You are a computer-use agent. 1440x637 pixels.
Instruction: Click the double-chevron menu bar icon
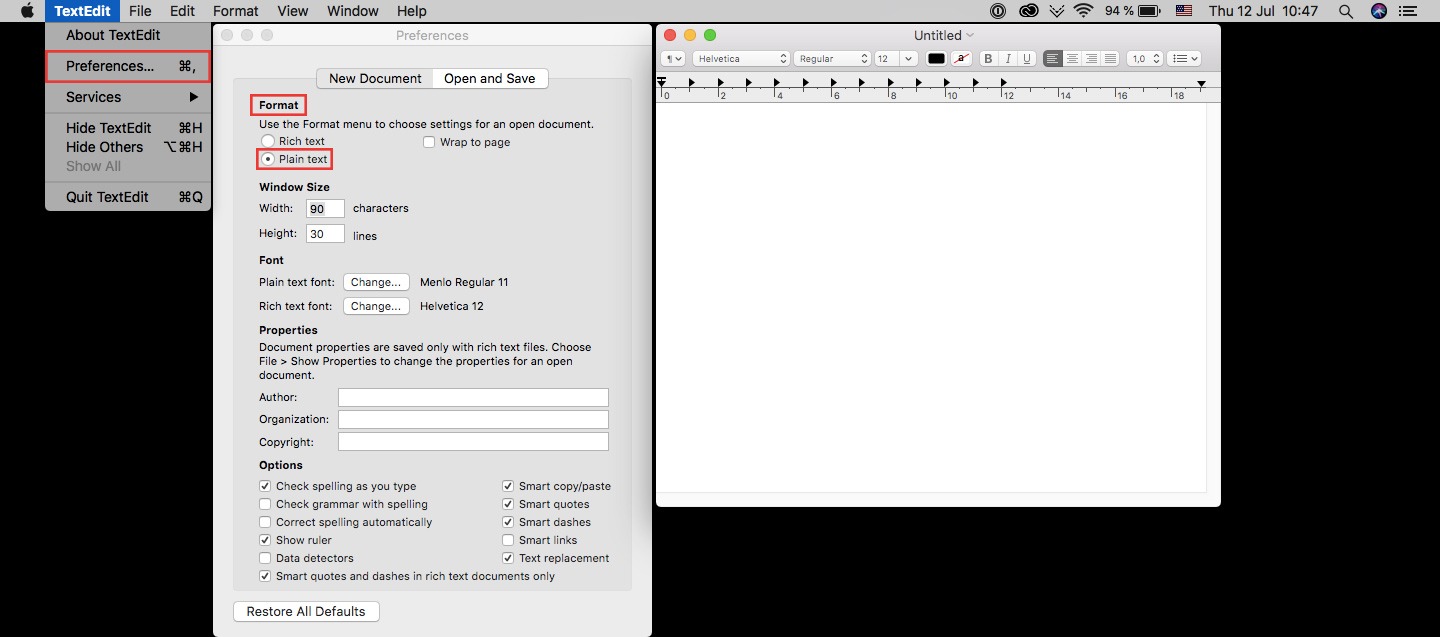pos(1057,11)
